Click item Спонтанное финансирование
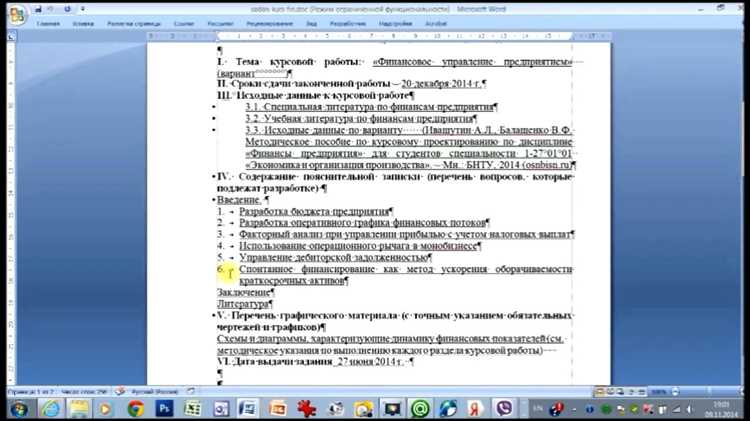 [406, 275]
